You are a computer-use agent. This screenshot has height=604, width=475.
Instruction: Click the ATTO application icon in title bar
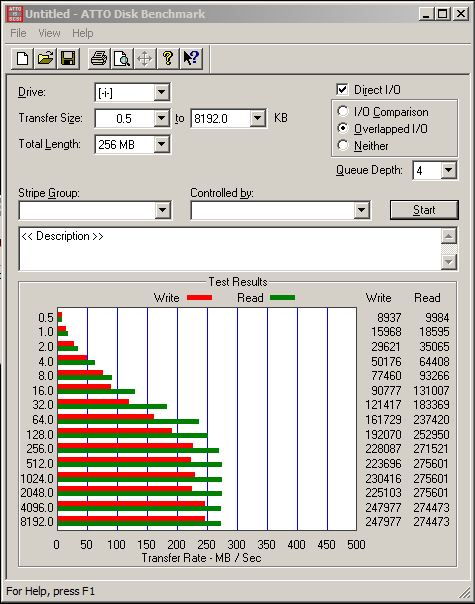pos(15,14)
